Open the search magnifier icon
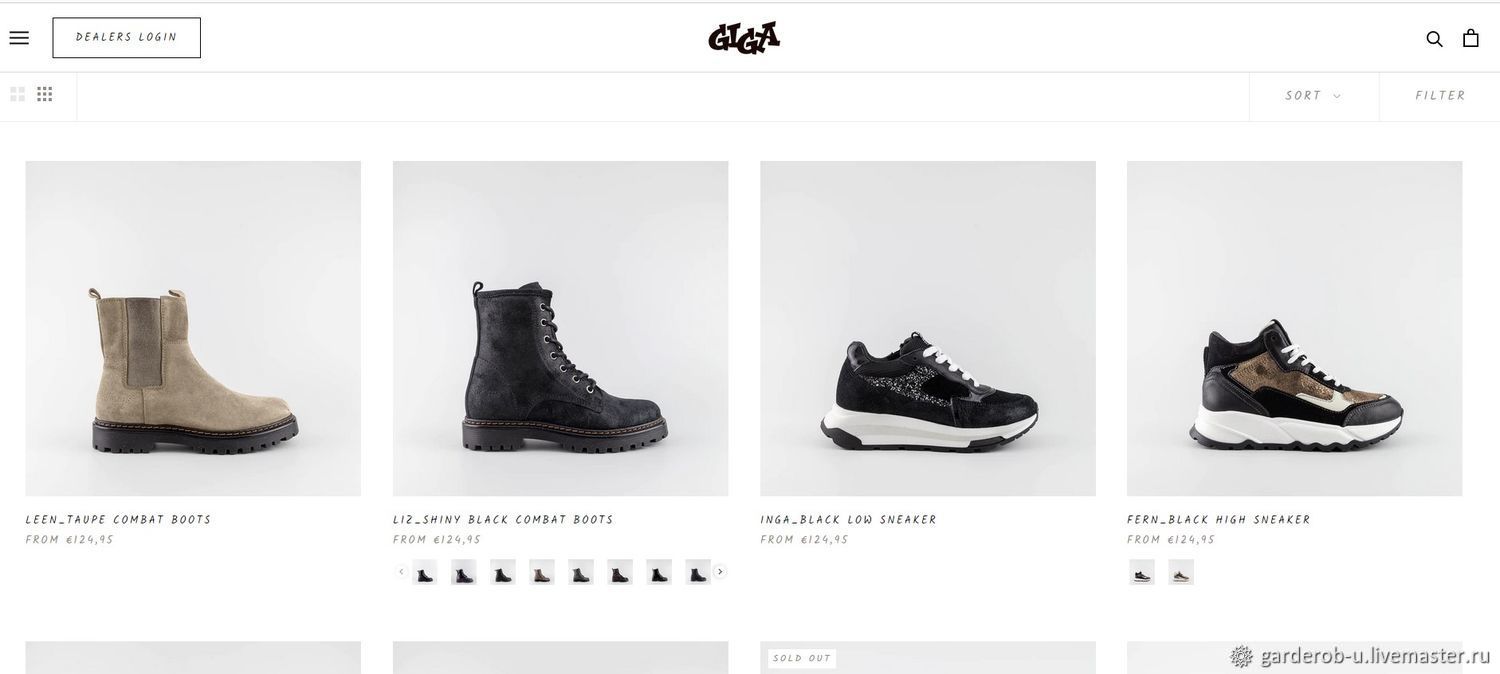The width and height of the screenshot is (1500, 674). pyautogui.click(x=1434, y=39)
